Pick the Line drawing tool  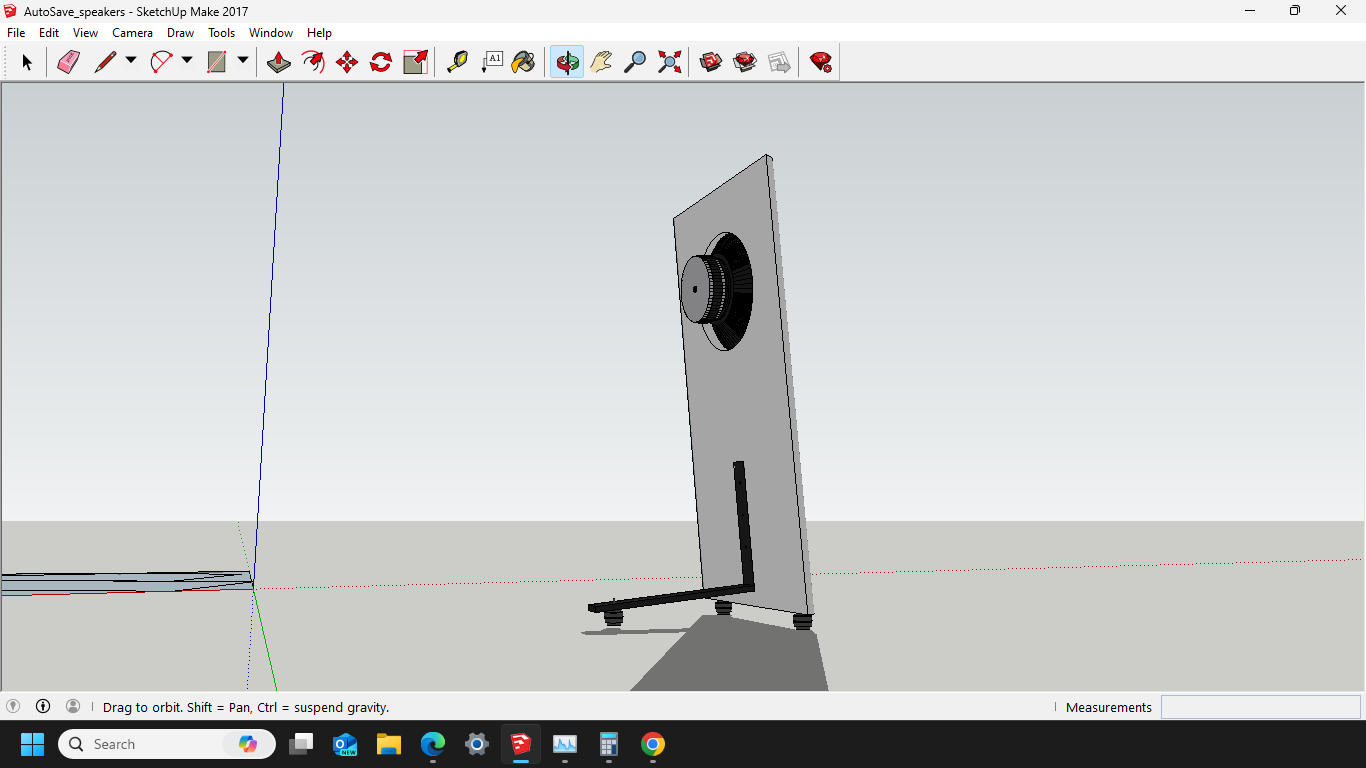pos(103,61)
